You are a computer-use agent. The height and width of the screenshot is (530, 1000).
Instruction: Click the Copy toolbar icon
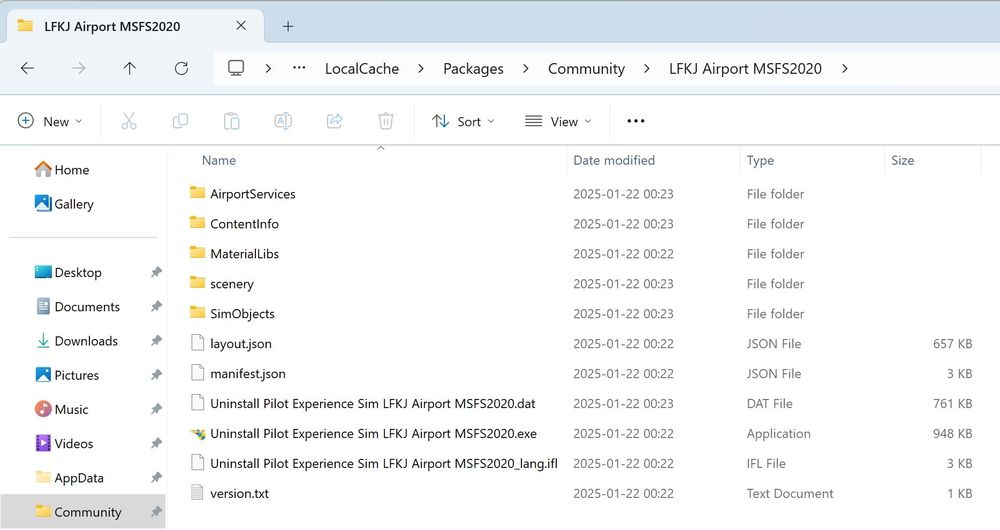pyautogui.click(x=180, y=121)
